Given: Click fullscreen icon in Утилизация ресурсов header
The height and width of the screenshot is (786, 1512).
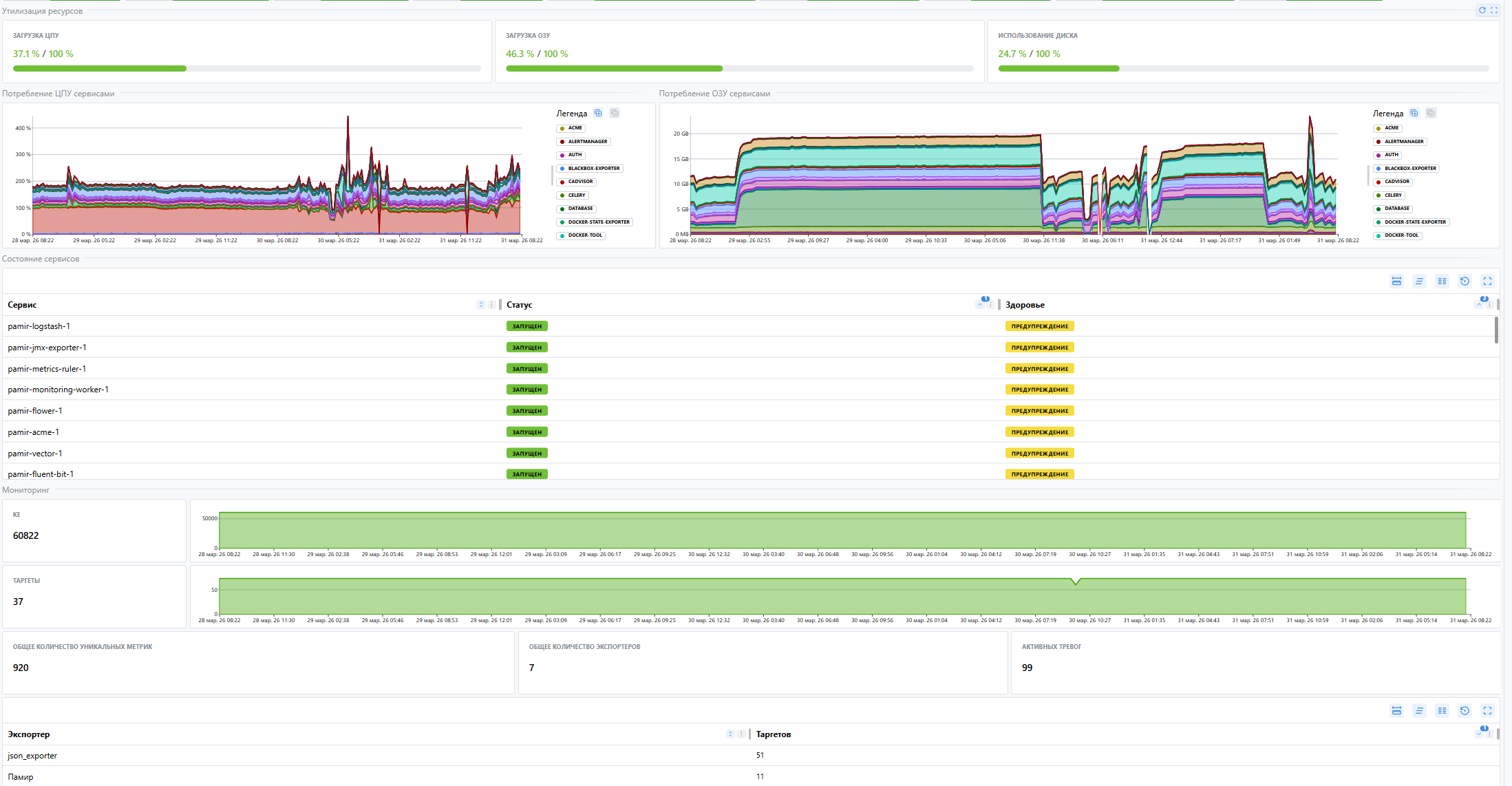Looking at the screenshot, I should point(1493,10).
